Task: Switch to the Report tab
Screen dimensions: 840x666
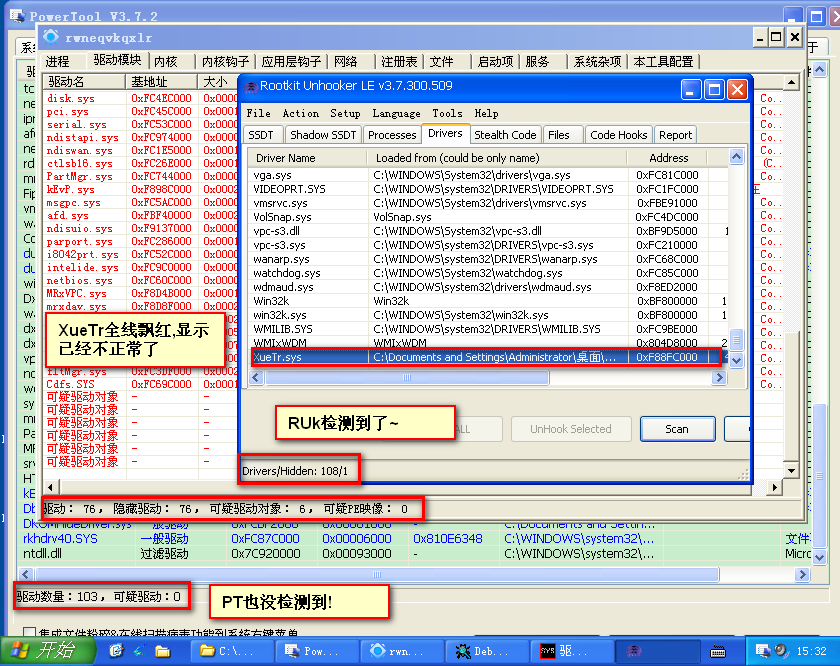Action: coord(676,135)
